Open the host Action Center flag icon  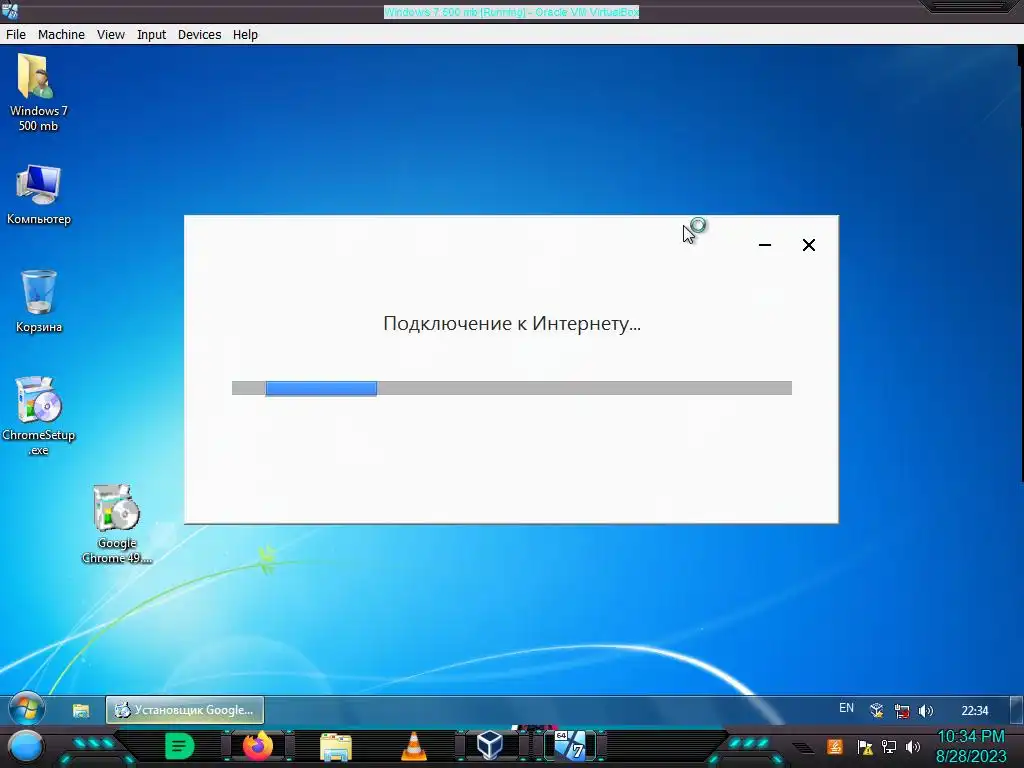865,746
